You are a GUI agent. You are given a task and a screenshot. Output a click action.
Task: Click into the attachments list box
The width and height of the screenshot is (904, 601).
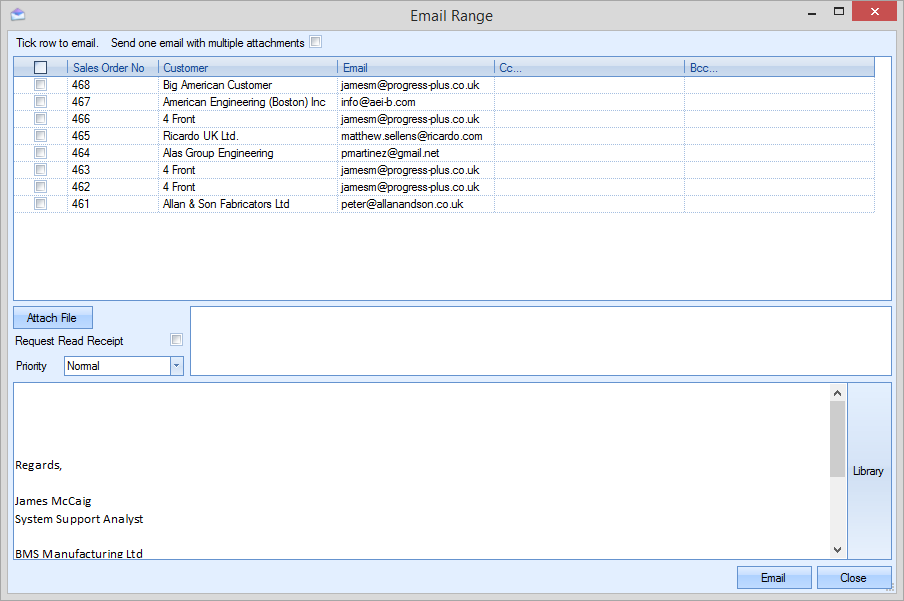tap(540, 341)
